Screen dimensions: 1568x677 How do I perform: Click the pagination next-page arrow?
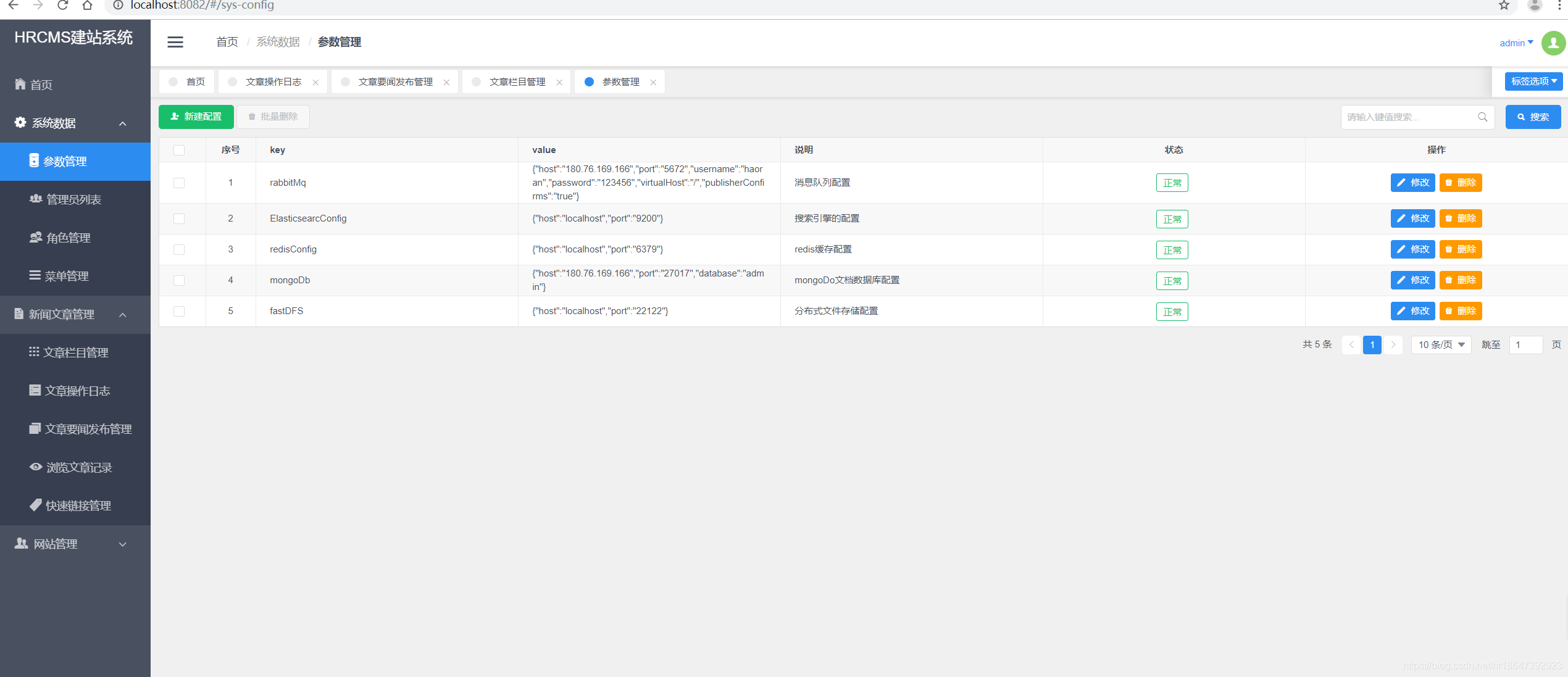point(1393,345)
